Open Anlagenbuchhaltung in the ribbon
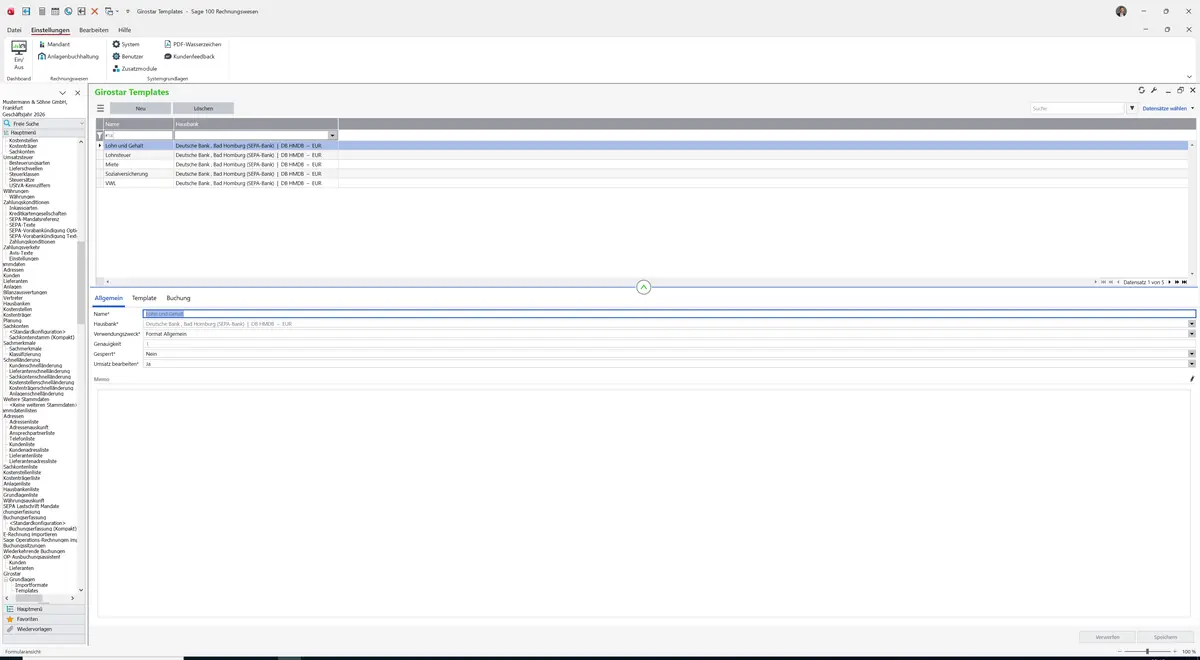The height and width of the screenshot is (660, 1200). 68,56
